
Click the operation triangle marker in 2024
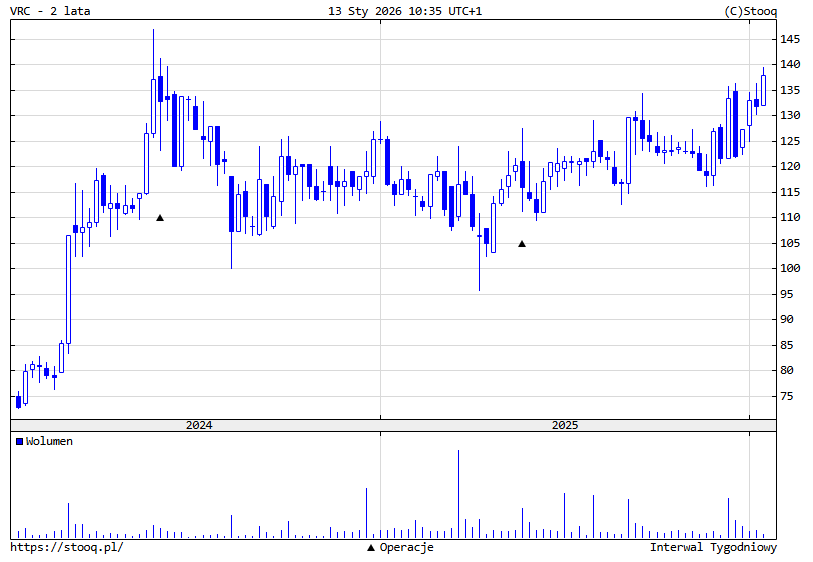pyautogui.click(x=160, y=217)
